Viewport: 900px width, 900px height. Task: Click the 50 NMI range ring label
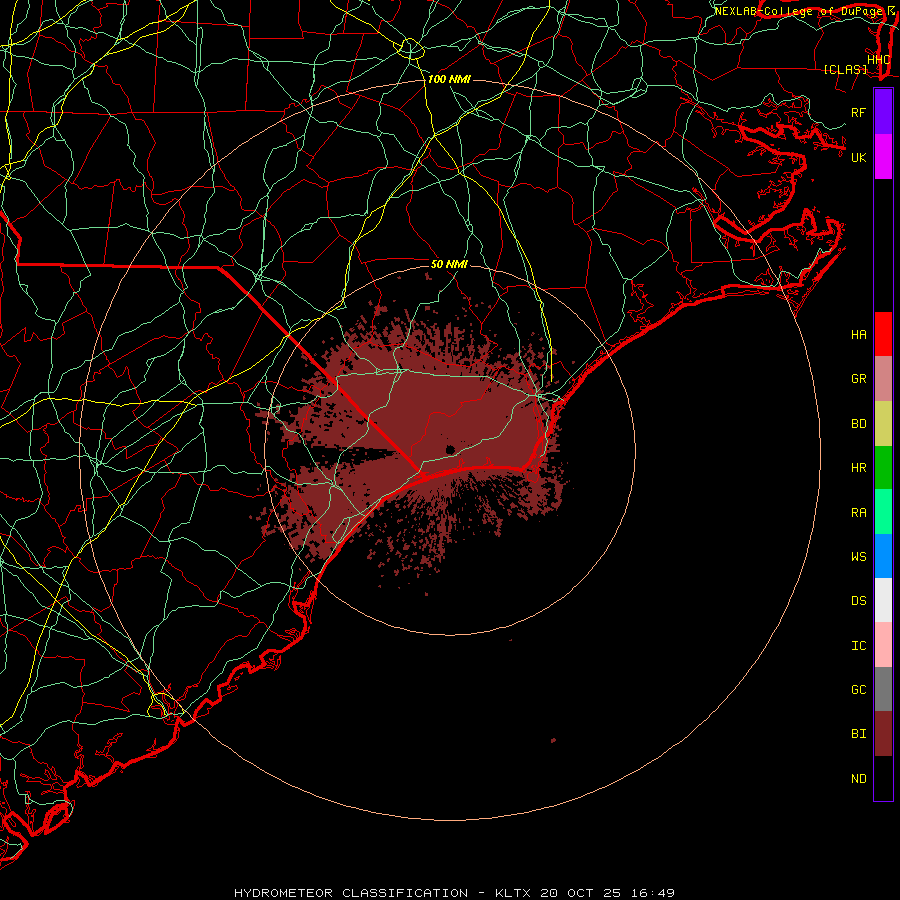click(x=449, y=264)
